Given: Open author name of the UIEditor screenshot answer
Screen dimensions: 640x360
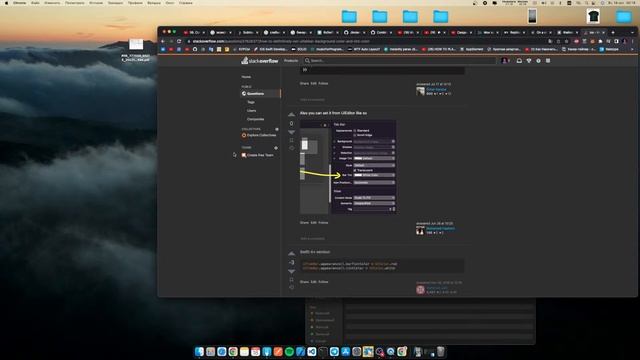Looking at the screenshot, I should tap(440, 229).
